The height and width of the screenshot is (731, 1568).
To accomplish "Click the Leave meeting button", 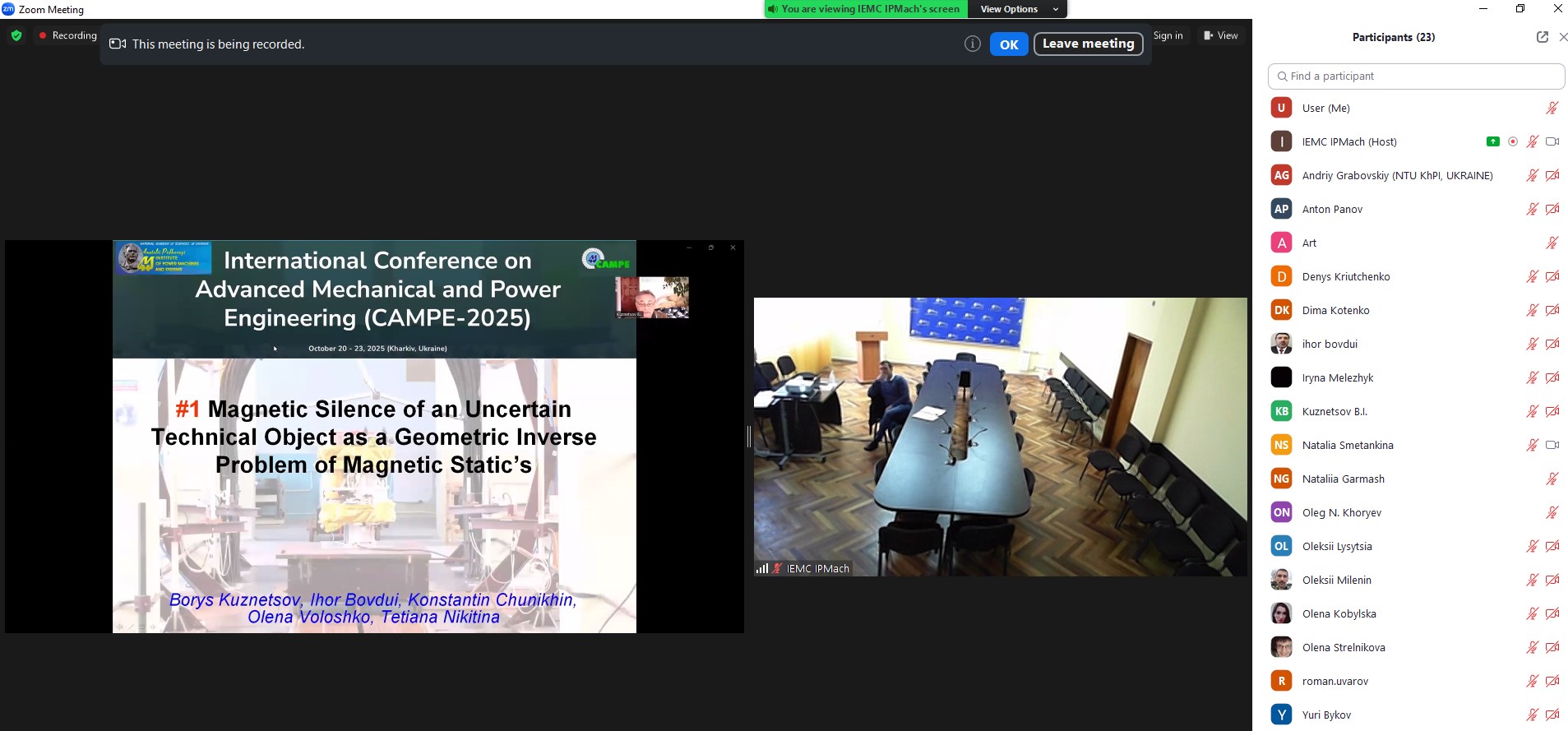I will click(x=1088, y=44).
